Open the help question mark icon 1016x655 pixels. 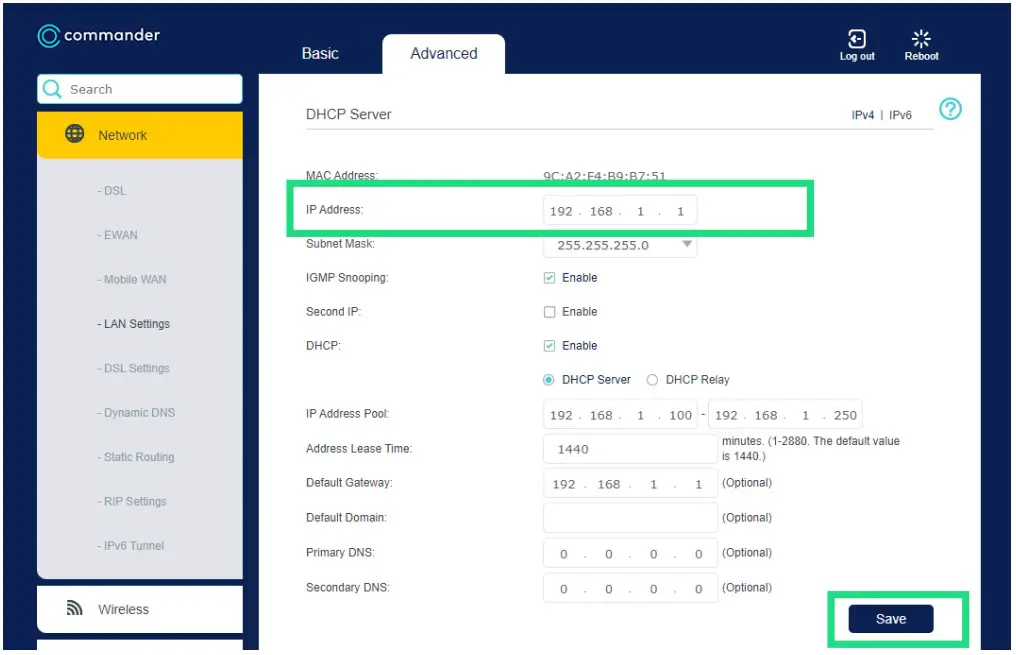[x=950, y=109]
